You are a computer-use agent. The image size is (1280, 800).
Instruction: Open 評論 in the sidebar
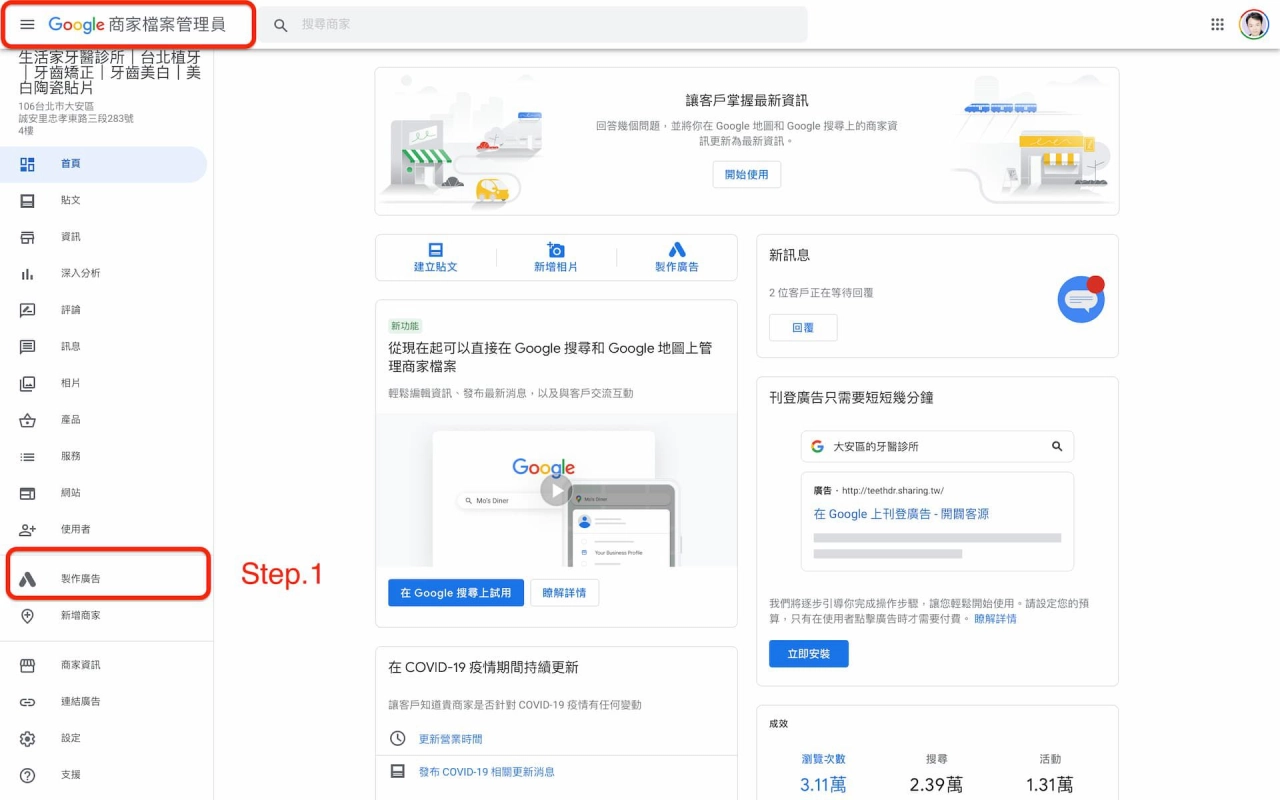pos(104,310)
